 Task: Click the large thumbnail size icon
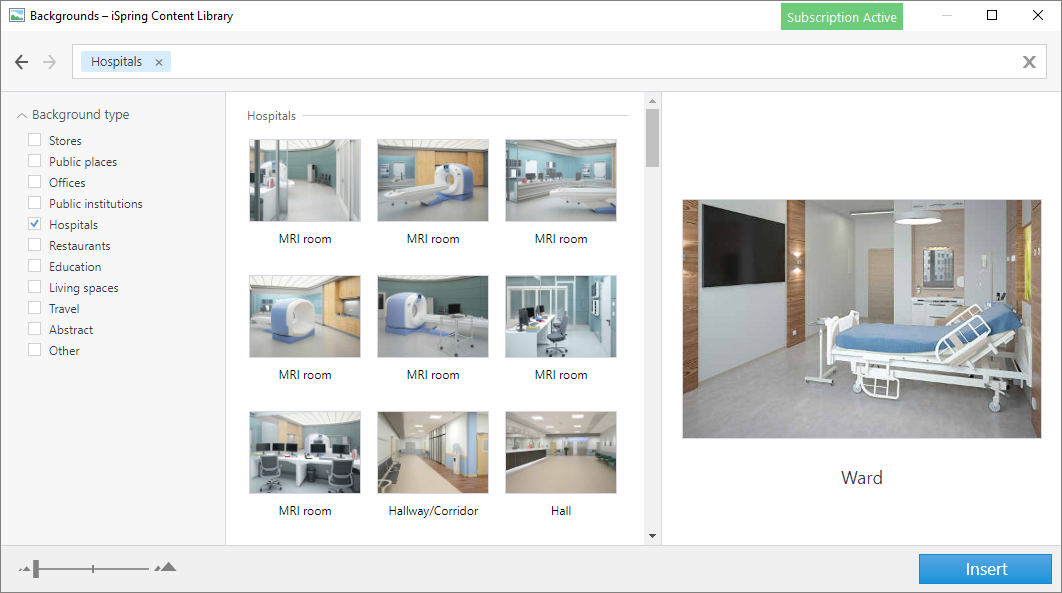tap(166, 568)
